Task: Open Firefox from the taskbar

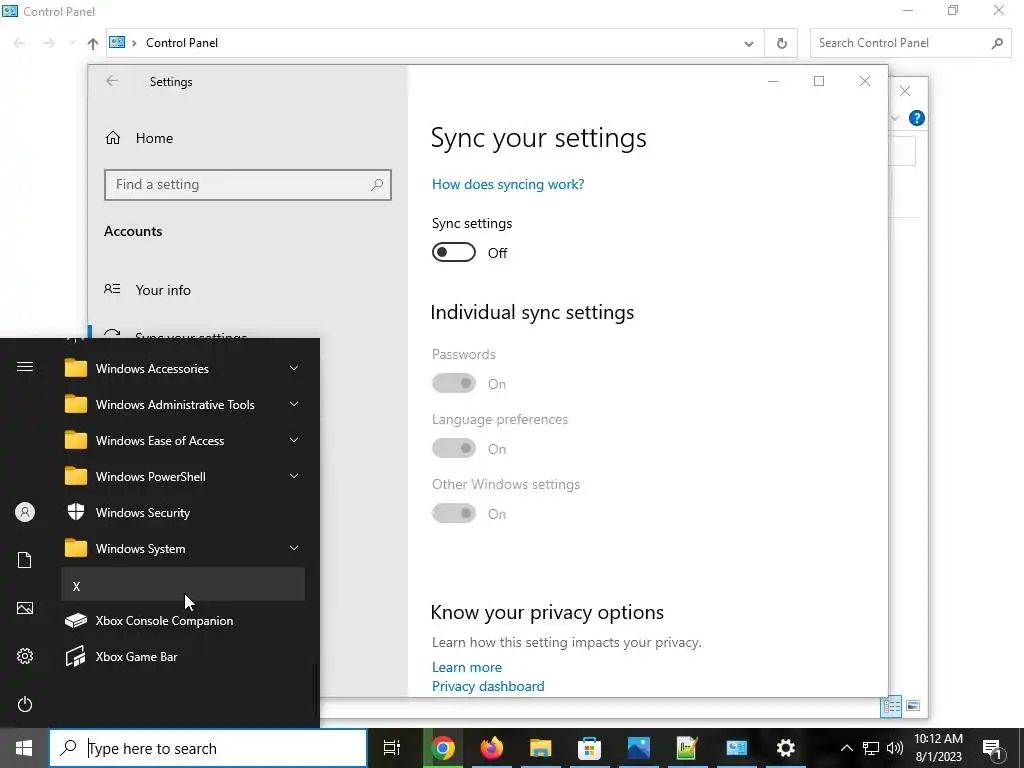Action: 492,748
